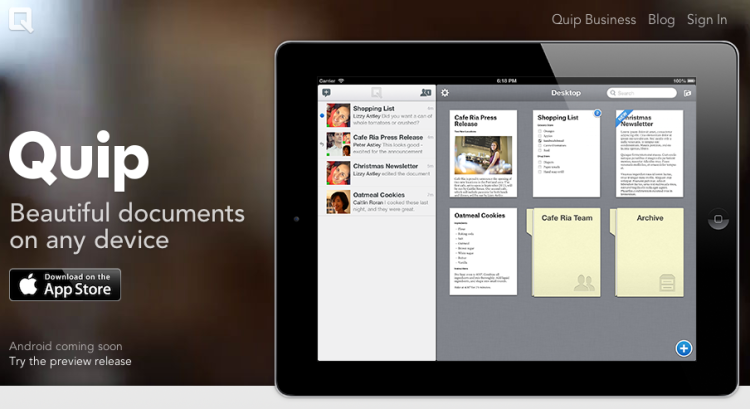
Task: Click the avatar beside the Christmas Newsletter message
Action: 338,173
